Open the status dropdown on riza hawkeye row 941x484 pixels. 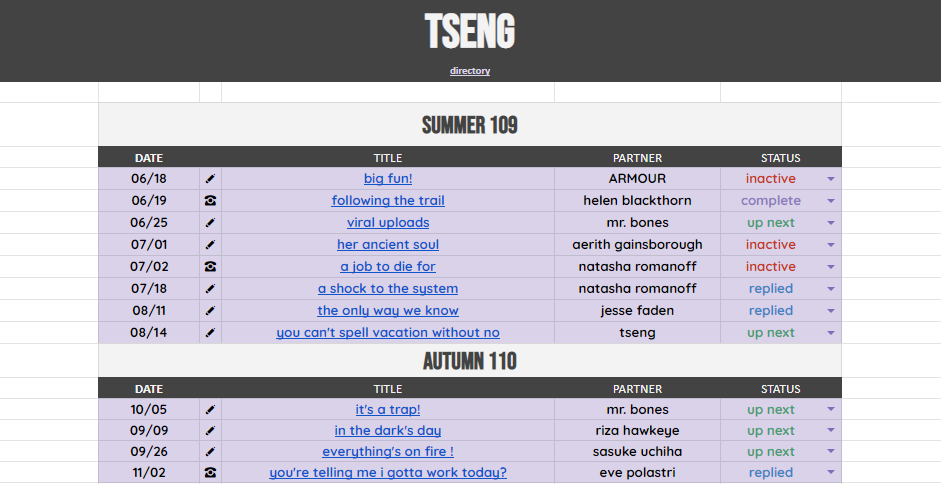coord(831,431)
